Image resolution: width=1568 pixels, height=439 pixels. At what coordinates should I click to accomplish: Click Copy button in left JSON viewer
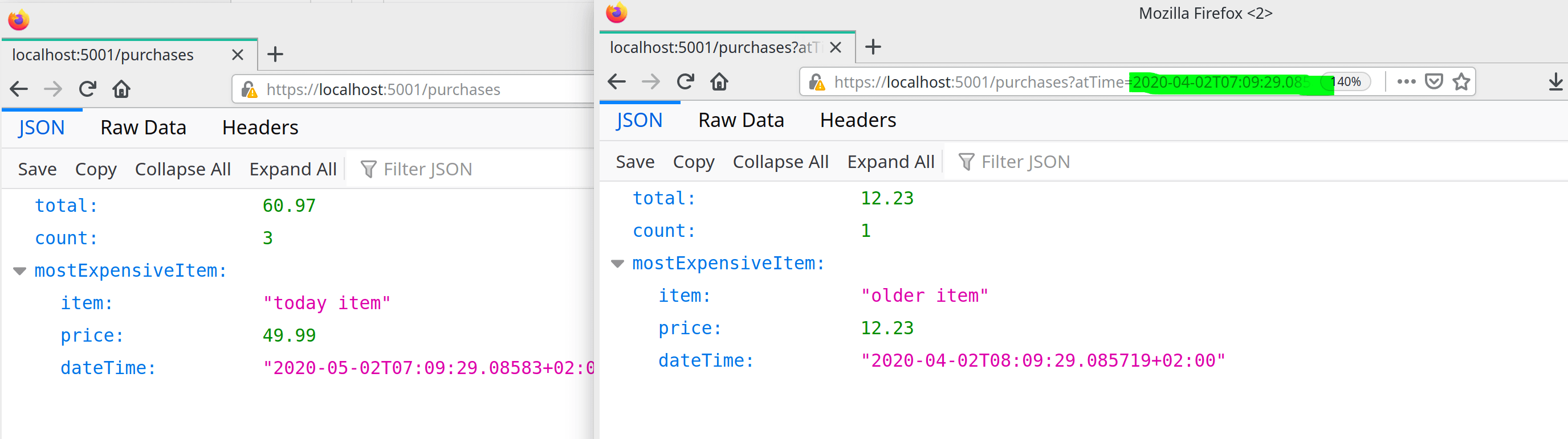tap(96, 169)
